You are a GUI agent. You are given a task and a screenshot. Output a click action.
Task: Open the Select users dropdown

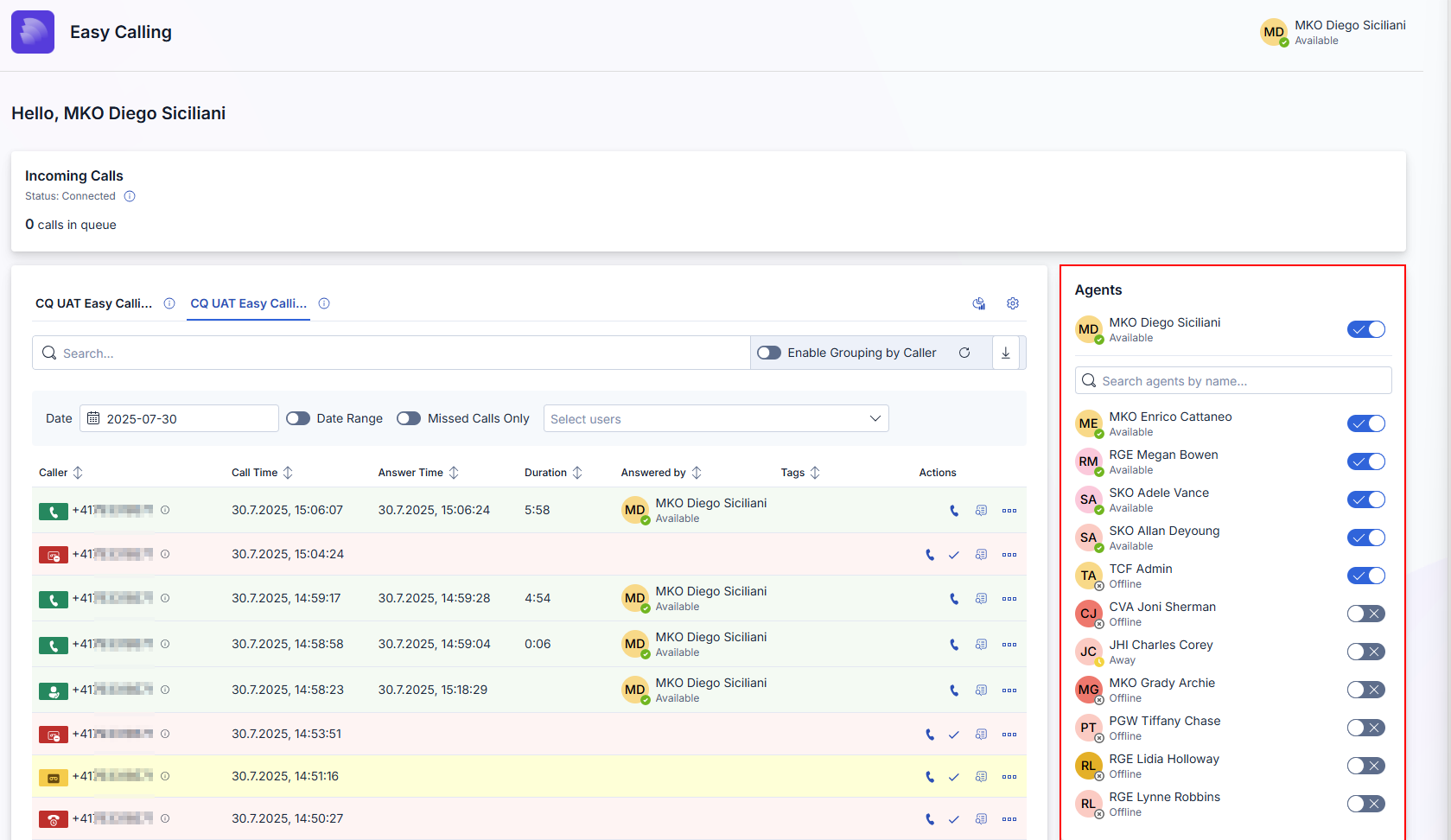click(716, 418)
